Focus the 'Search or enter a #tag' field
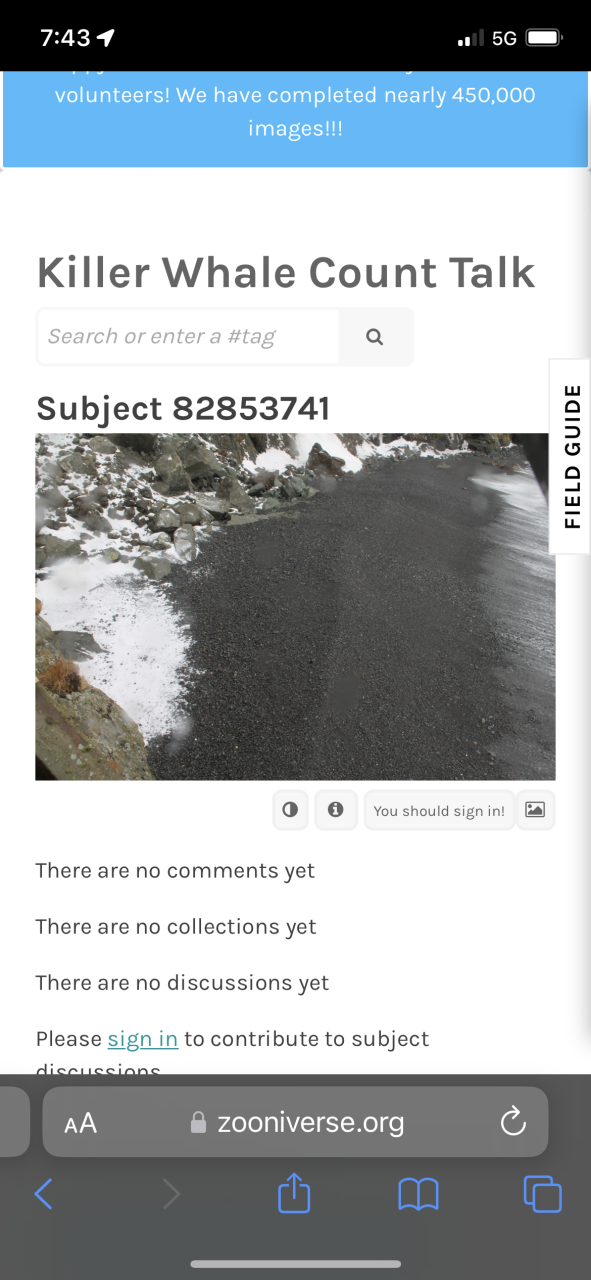The height and width of the screenshot is (1280, 591). (x=188, y=337)
